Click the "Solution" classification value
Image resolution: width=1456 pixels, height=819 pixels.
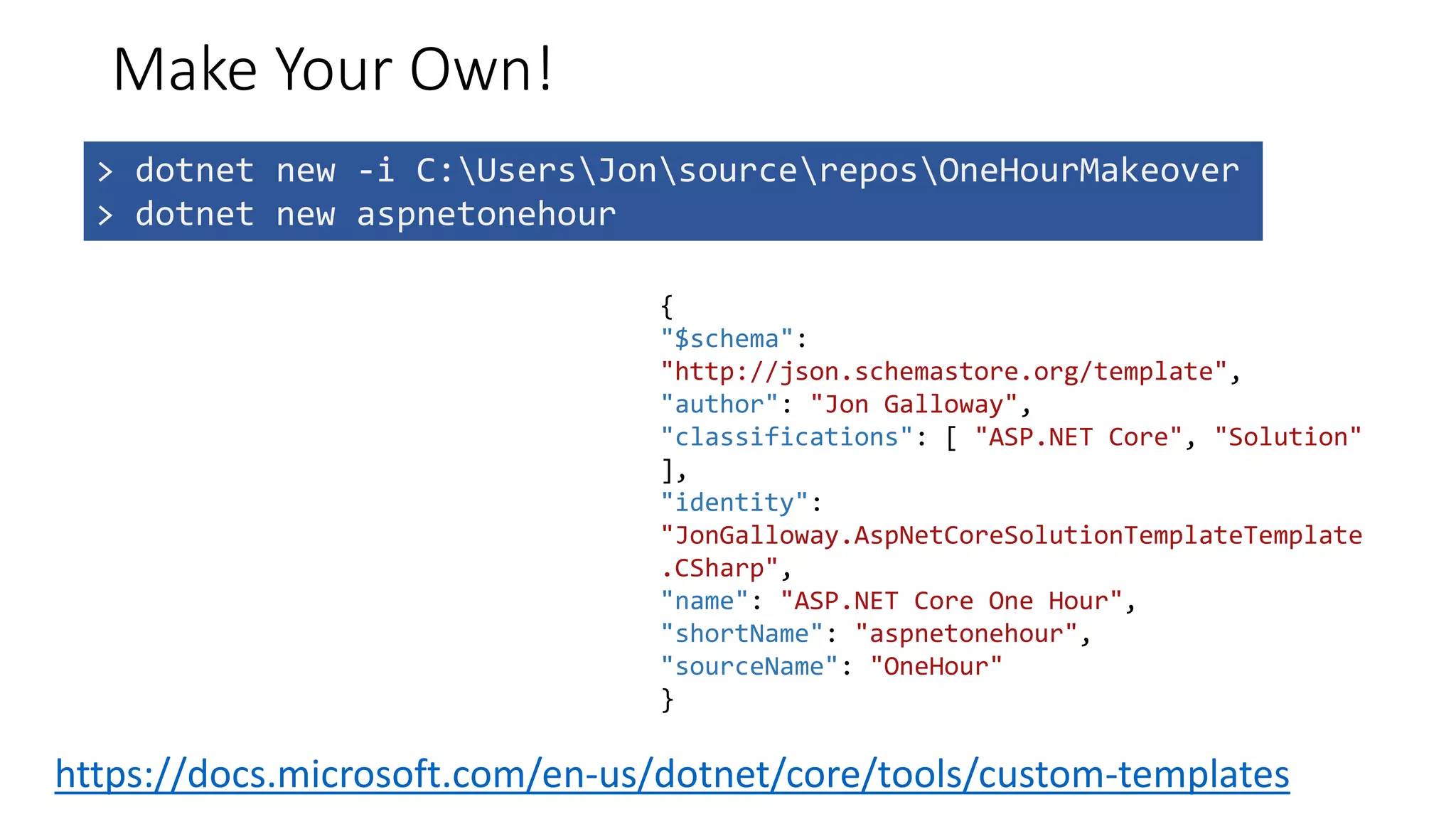point(1288,437)
